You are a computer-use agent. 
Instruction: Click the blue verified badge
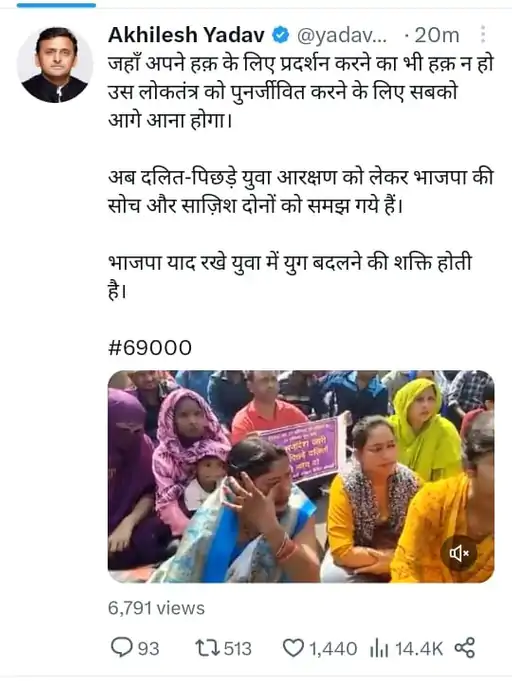tap(281, 35)
